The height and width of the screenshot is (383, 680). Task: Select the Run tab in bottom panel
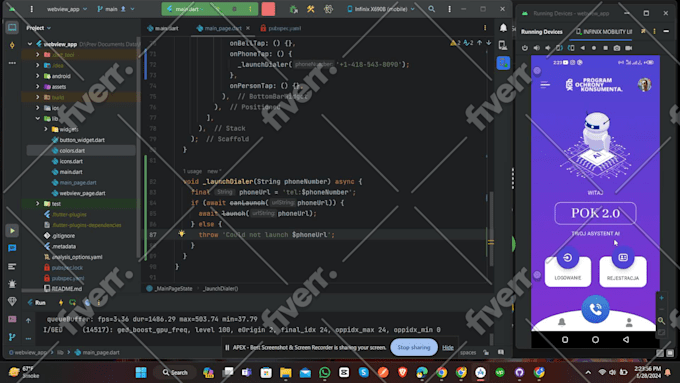[36, 302]
